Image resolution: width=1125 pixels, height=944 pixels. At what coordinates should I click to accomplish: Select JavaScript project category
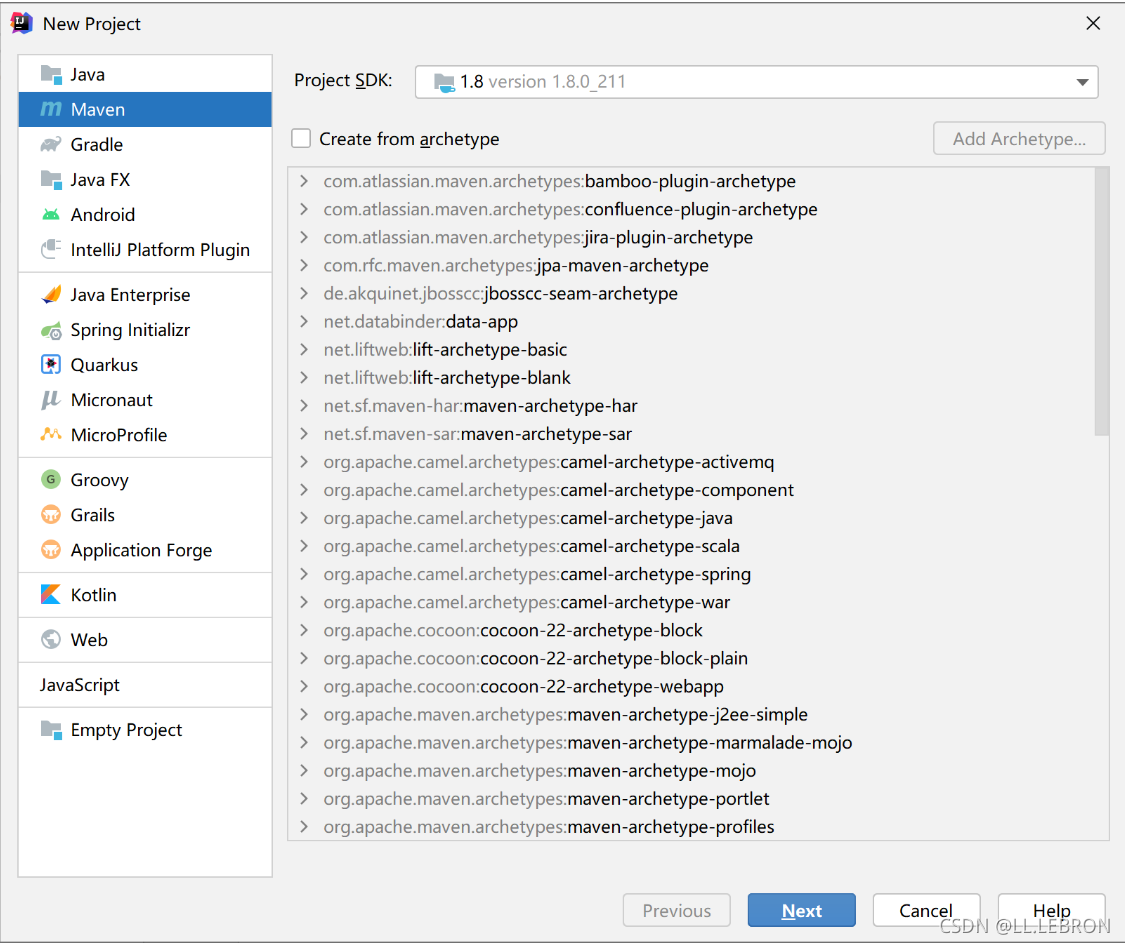tap(145, 685)
